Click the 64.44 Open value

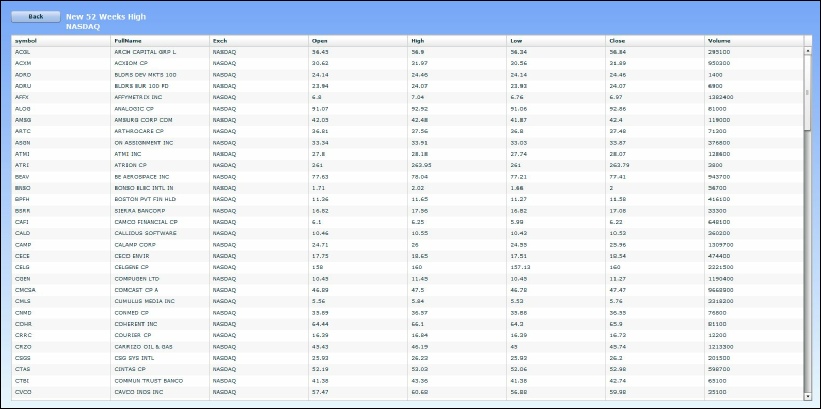tap(320, 324)
